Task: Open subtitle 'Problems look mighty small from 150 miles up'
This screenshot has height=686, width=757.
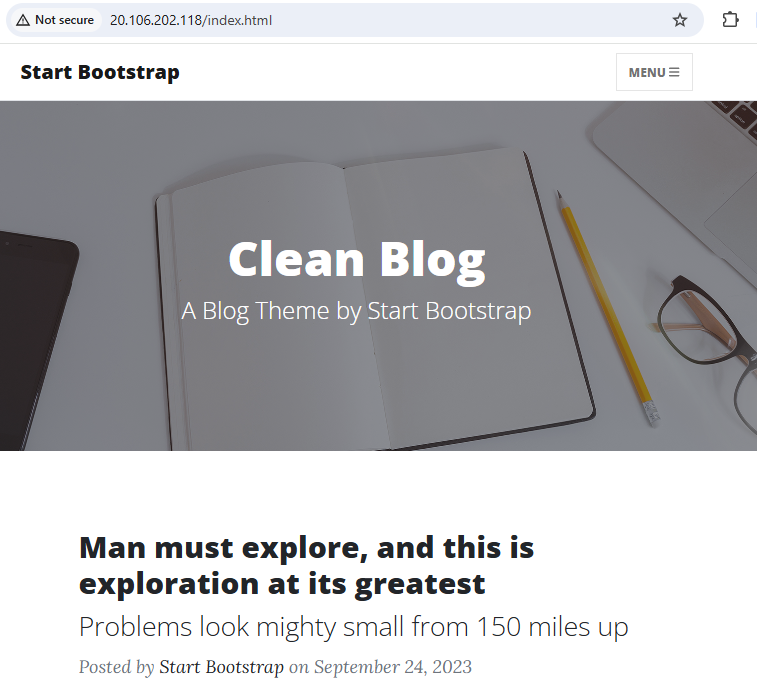Action: point(353,627)
